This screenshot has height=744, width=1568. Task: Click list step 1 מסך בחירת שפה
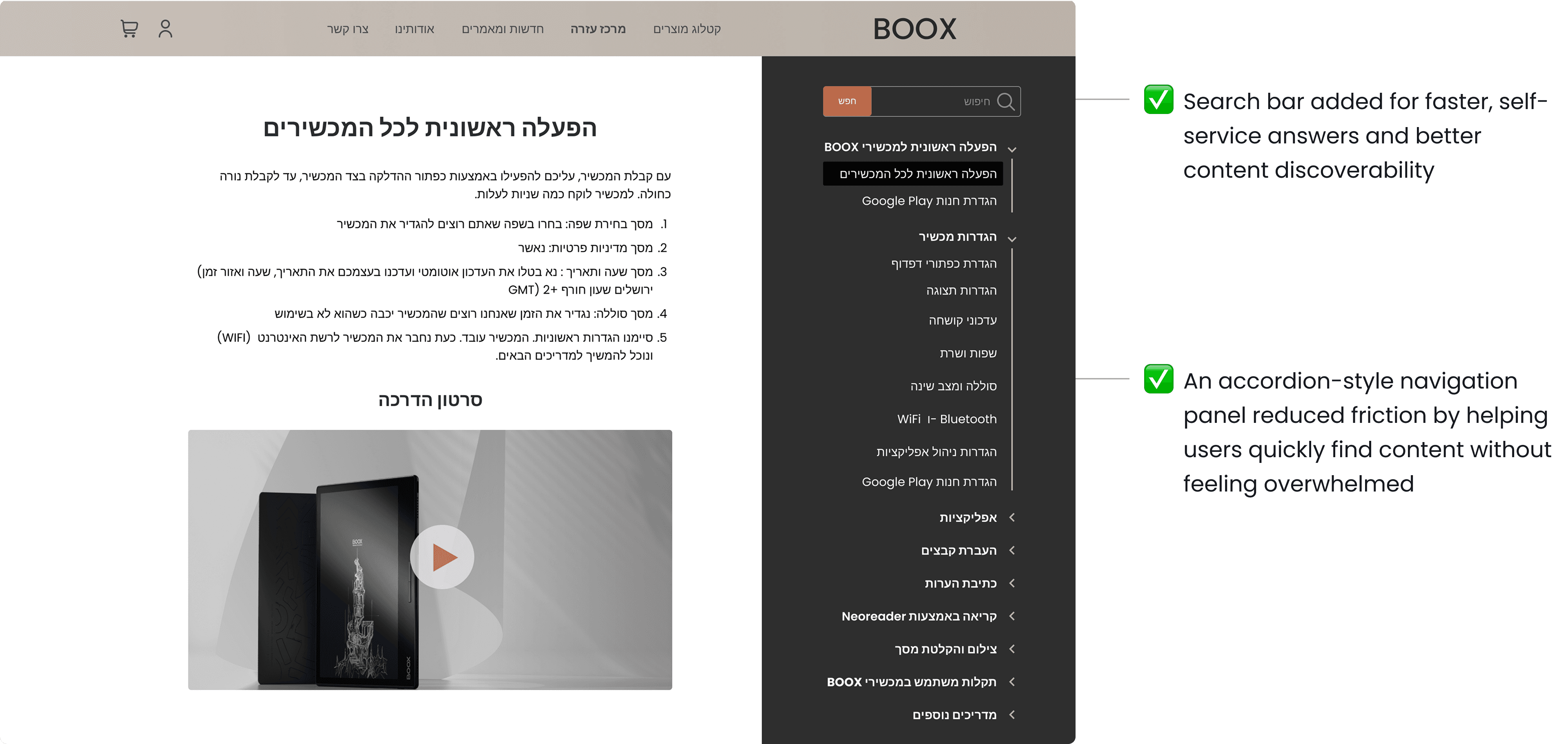502,224
